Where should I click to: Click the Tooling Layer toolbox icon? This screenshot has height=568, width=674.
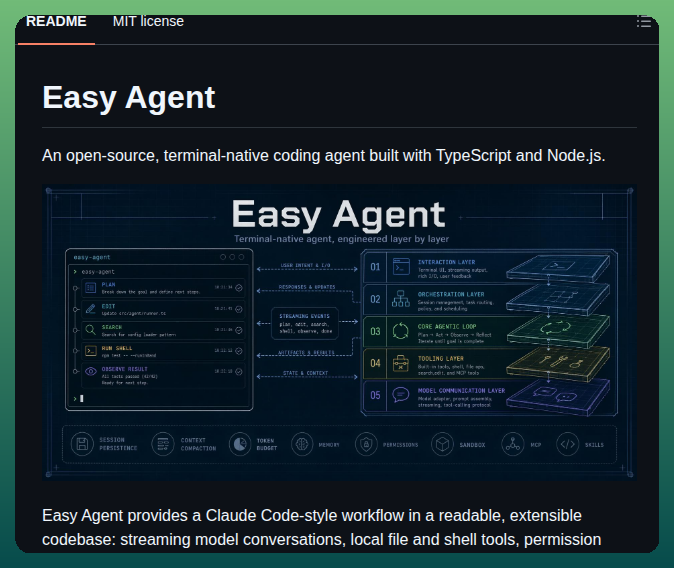401,363
